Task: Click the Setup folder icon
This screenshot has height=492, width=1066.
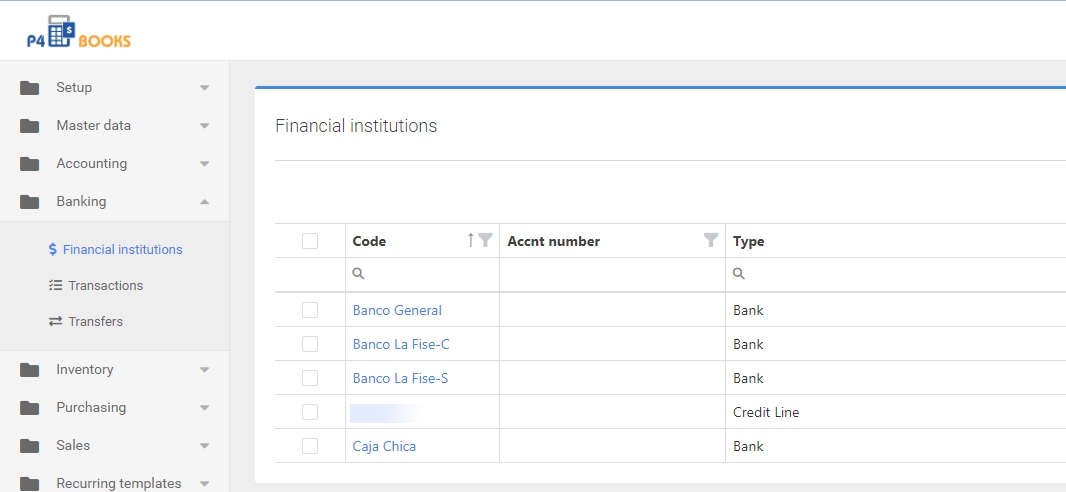Action: pyautogui.click(x=30, y=88)
